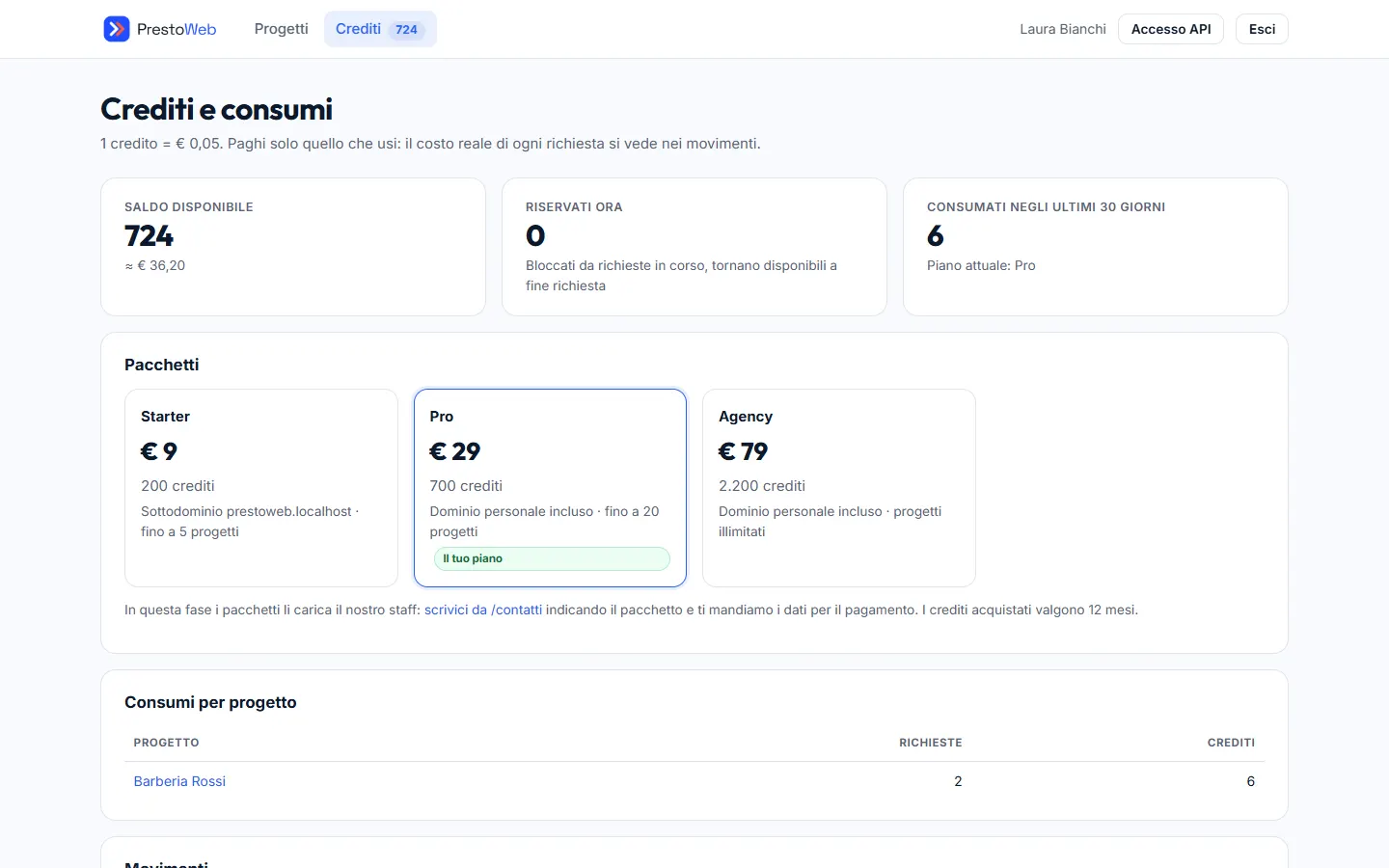This screenshot has width=1389, height=868.
Task: Click the Laura Bianchi user name
Action: (x=1063, y=29)
